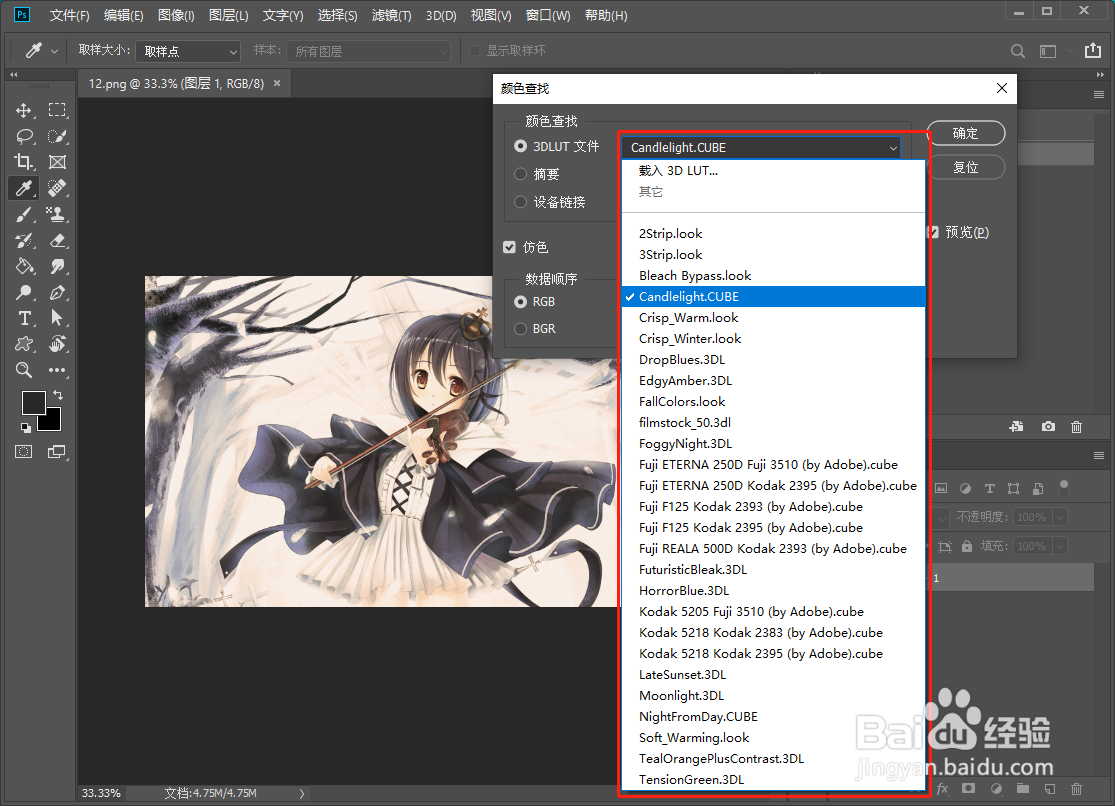The width and height of the screenshot is (1115, 806).
Task: Click the 确定 button
Action: tap(965, 133)
